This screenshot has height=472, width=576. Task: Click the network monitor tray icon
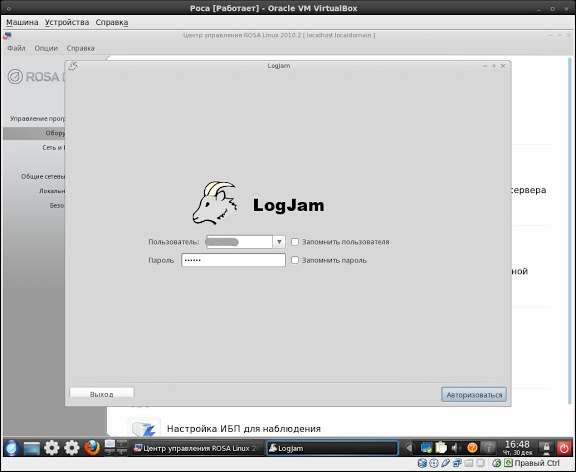click(426, 448)
